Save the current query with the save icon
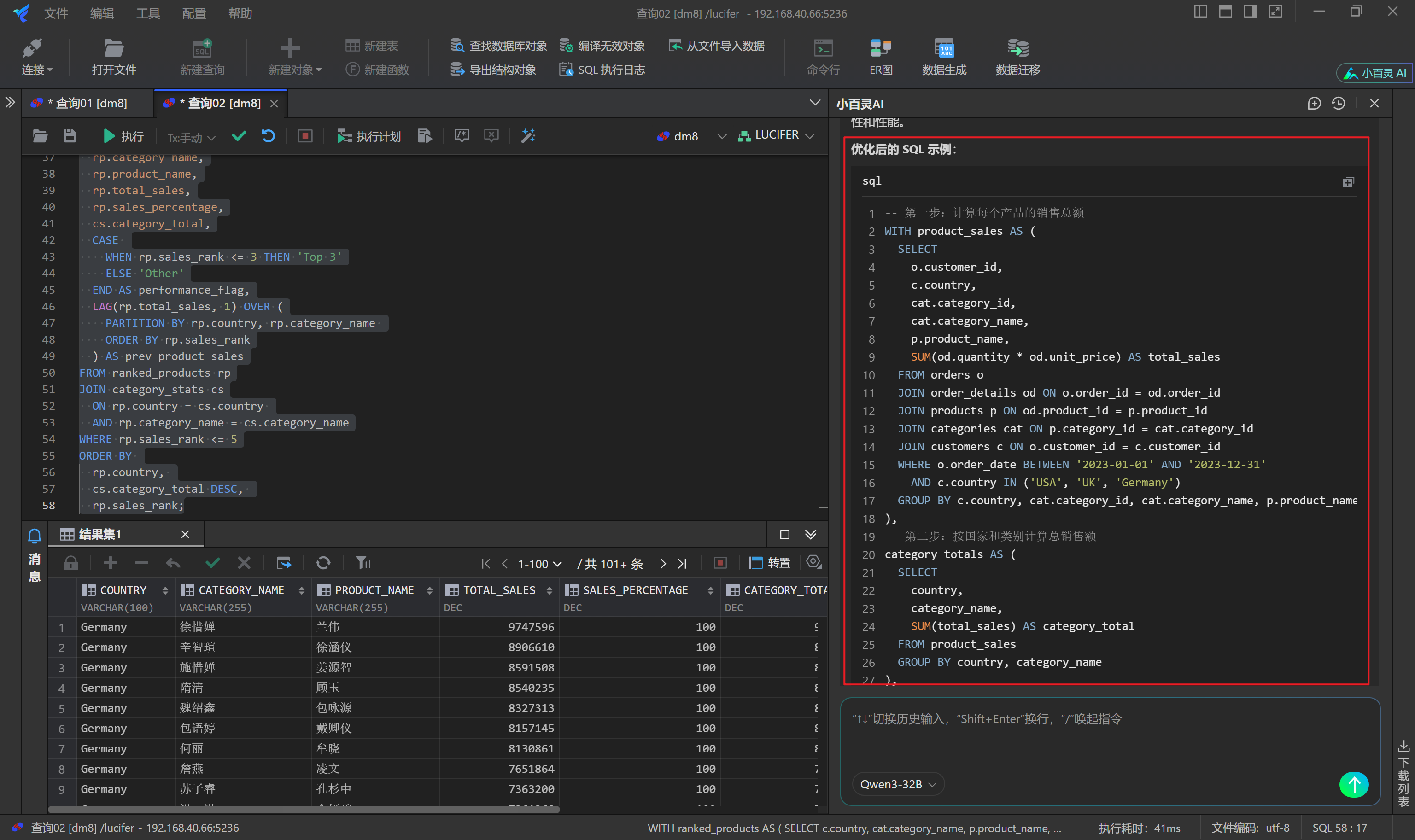 69,136
